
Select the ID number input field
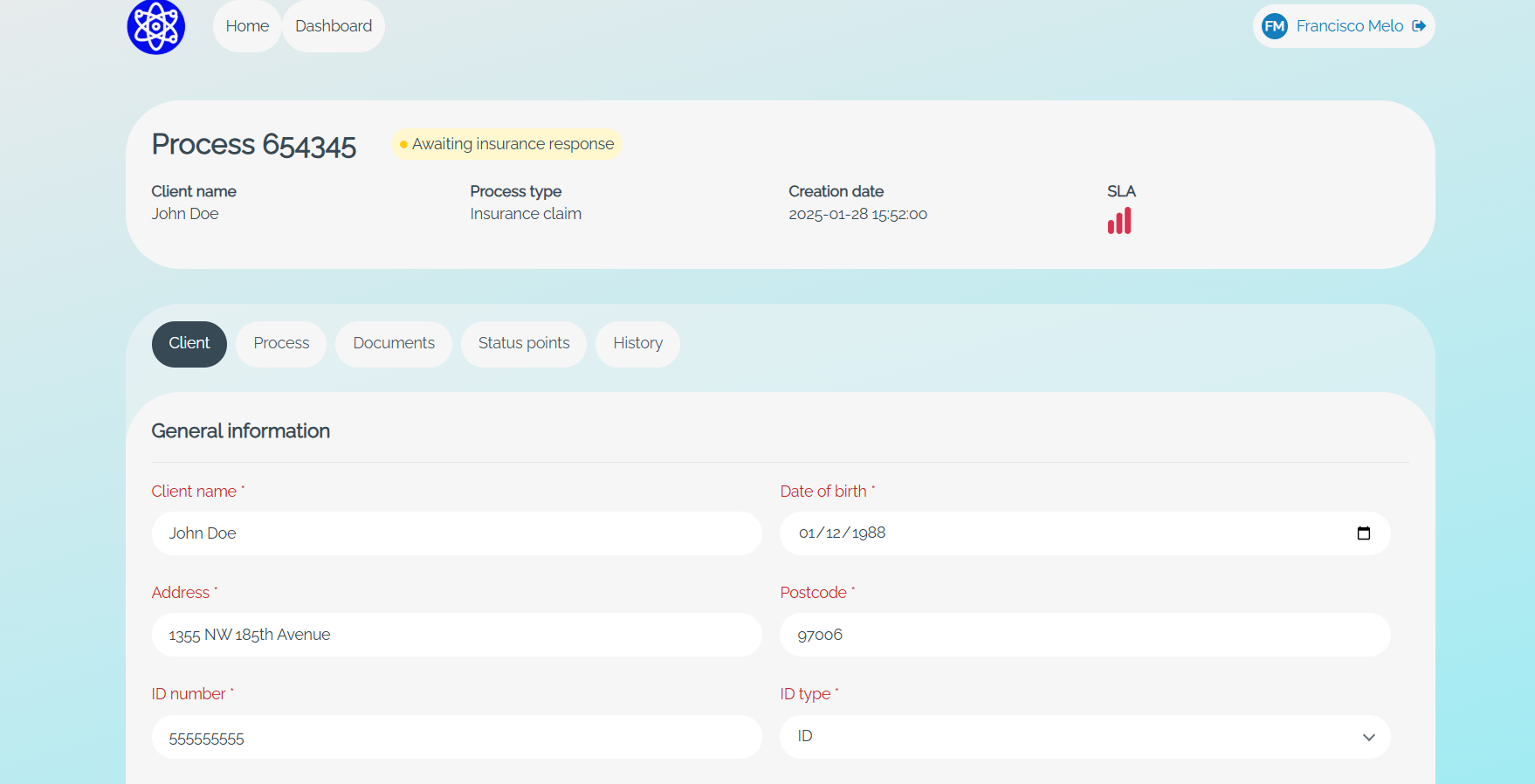tap(457, 738)
